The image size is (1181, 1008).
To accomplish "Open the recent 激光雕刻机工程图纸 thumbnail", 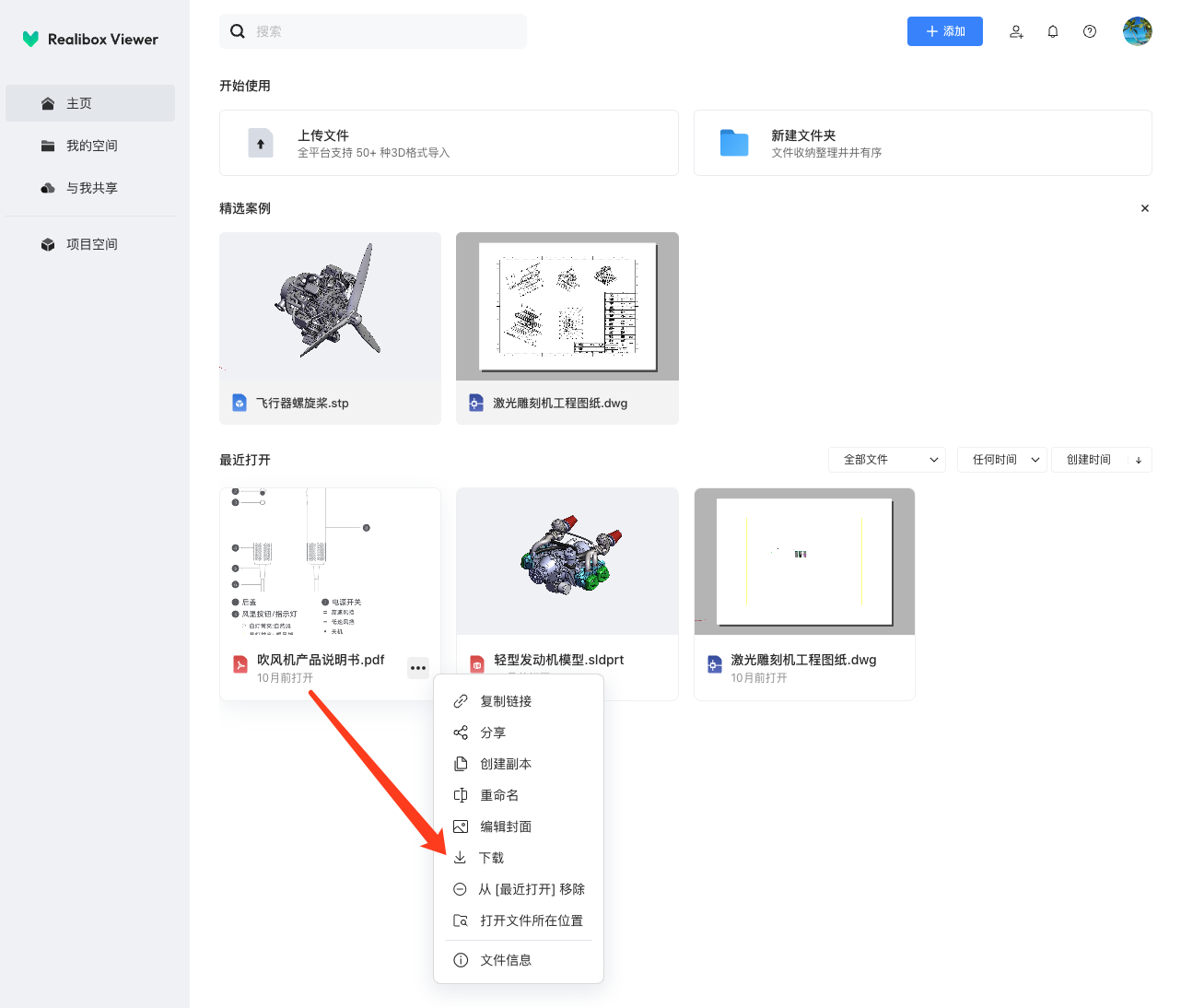I will (x=804, y=561).
